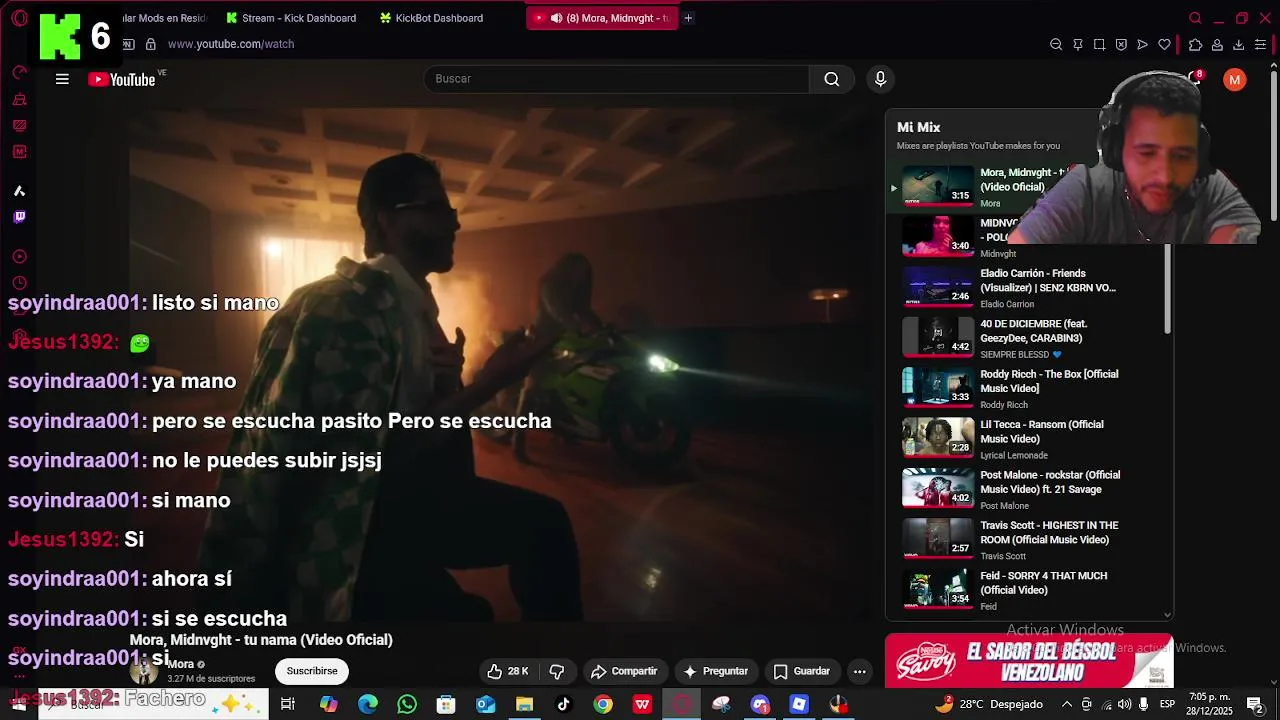Open taskbar Task View button
The image size is (1280, 720).
tap(288, 705)
